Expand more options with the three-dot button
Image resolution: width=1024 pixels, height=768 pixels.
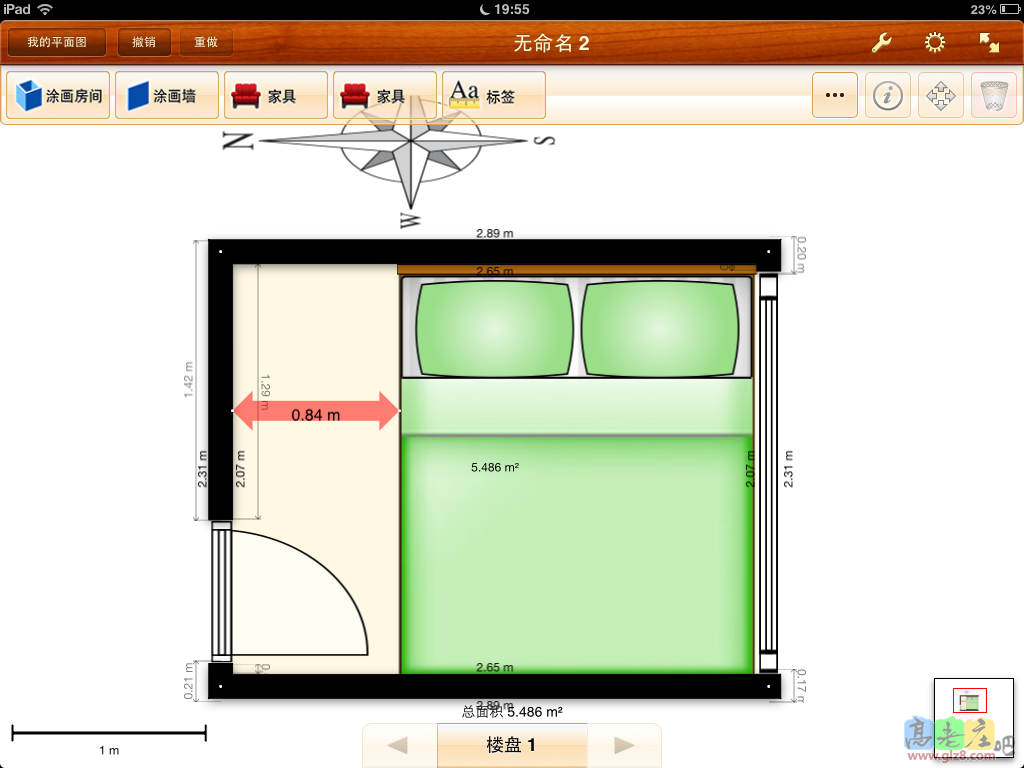point(835,96)
